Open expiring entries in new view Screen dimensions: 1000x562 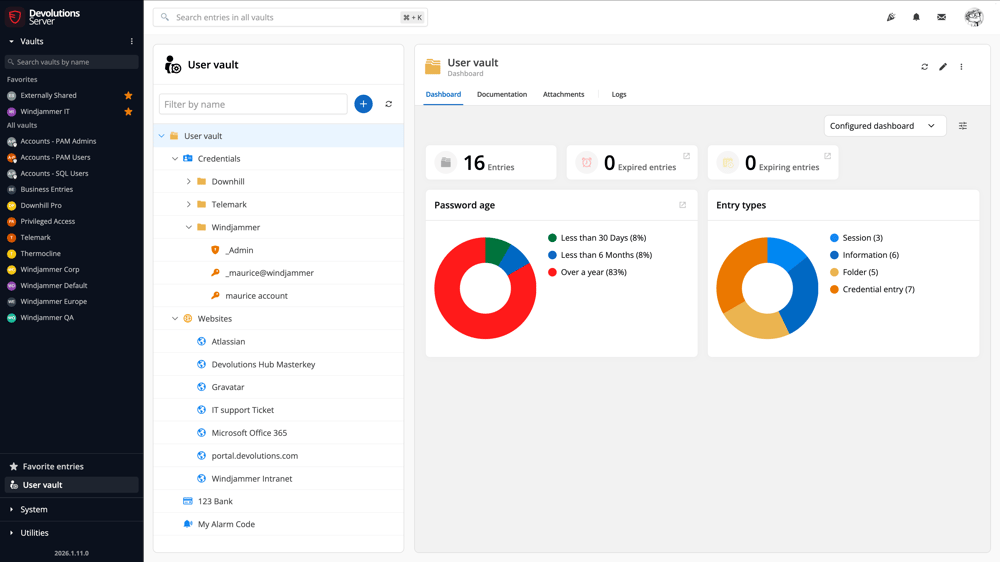[827, 156]
